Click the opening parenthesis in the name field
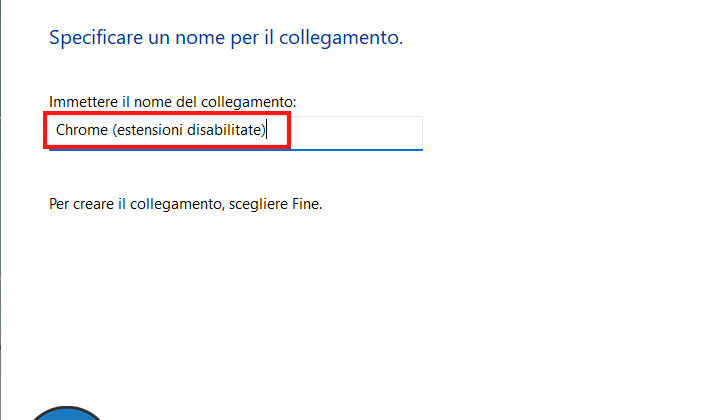This screenshot has height=420, width=707. (x=114, y=131)
